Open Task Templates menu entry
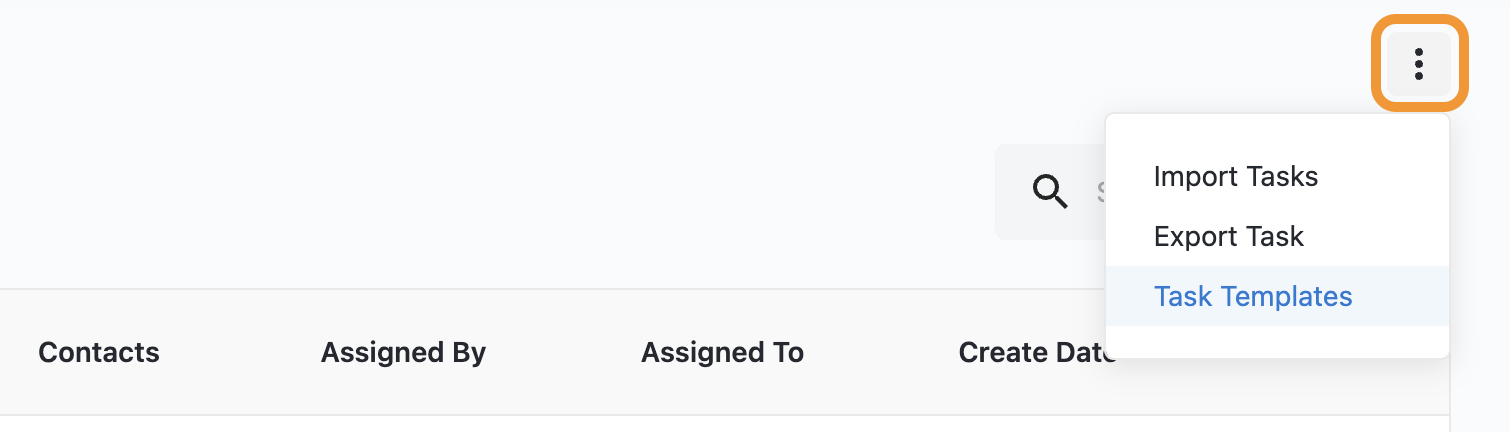1510x432 pixels. tap(1252, 297)
